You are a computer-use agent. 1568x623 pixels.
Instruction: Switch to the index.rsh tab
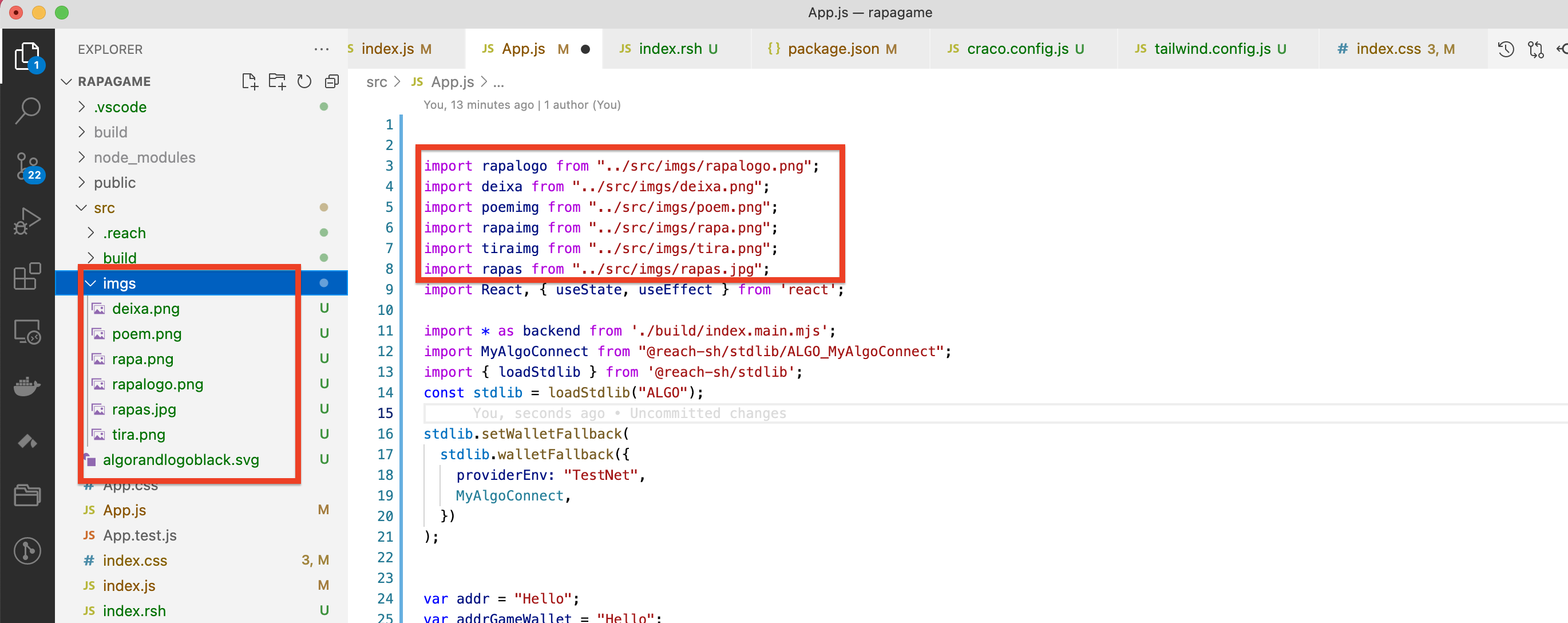coord(669,49)
